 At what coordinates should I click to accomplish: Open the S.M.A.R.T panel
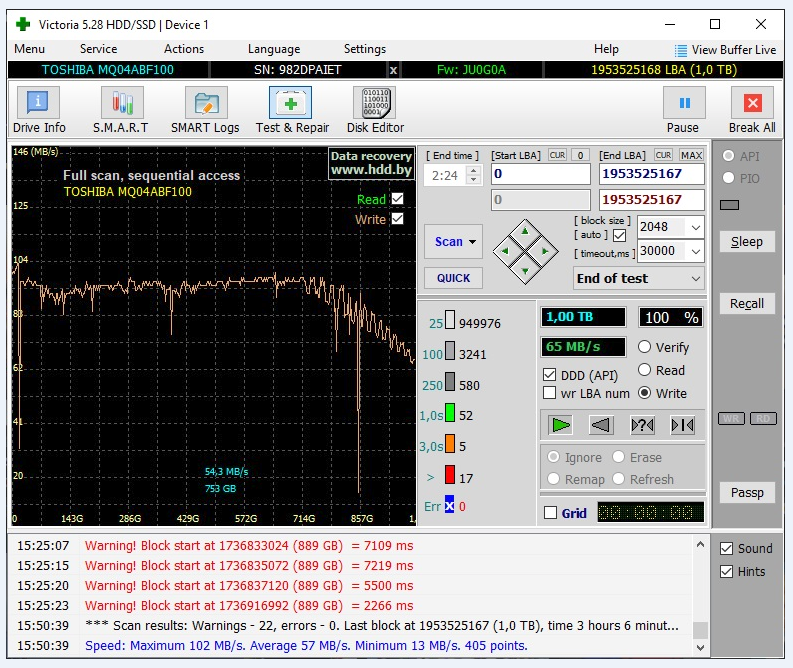pos(122,102)
